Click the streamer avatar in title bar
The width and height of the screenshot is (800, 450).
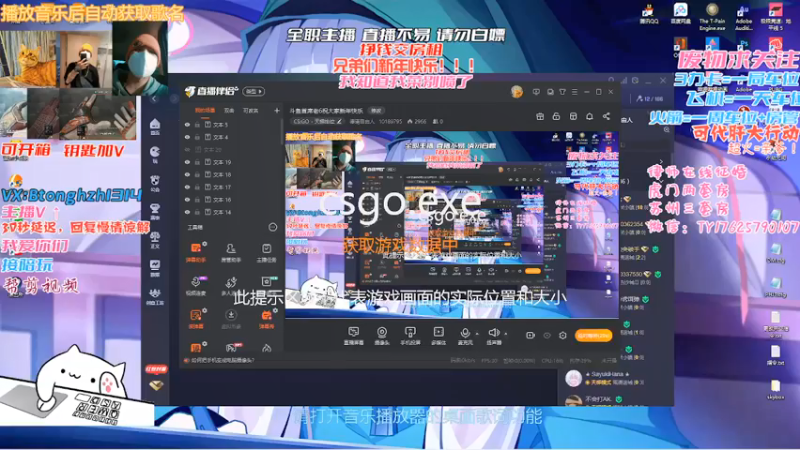(x=516, y=92)
